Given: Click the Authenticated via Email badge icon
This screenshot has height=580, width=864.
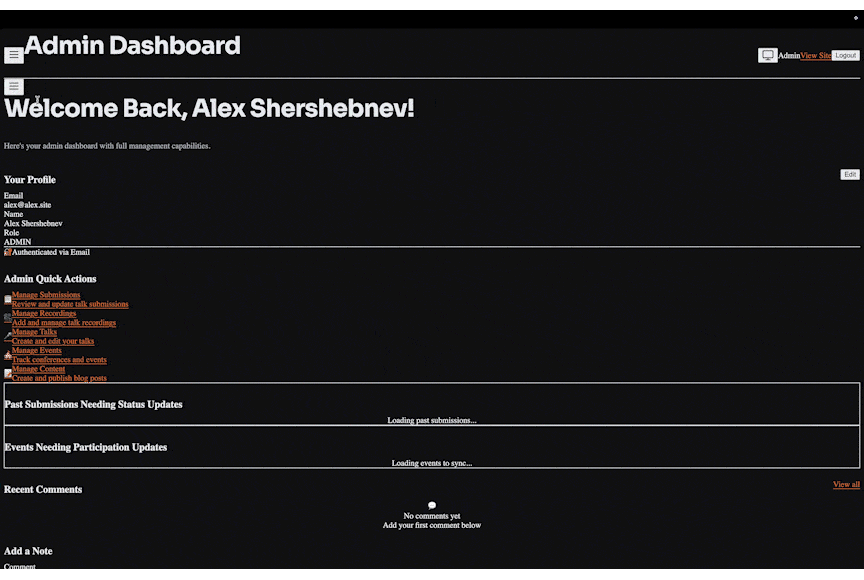Looking at the screenshot, I should click(6, 251).
